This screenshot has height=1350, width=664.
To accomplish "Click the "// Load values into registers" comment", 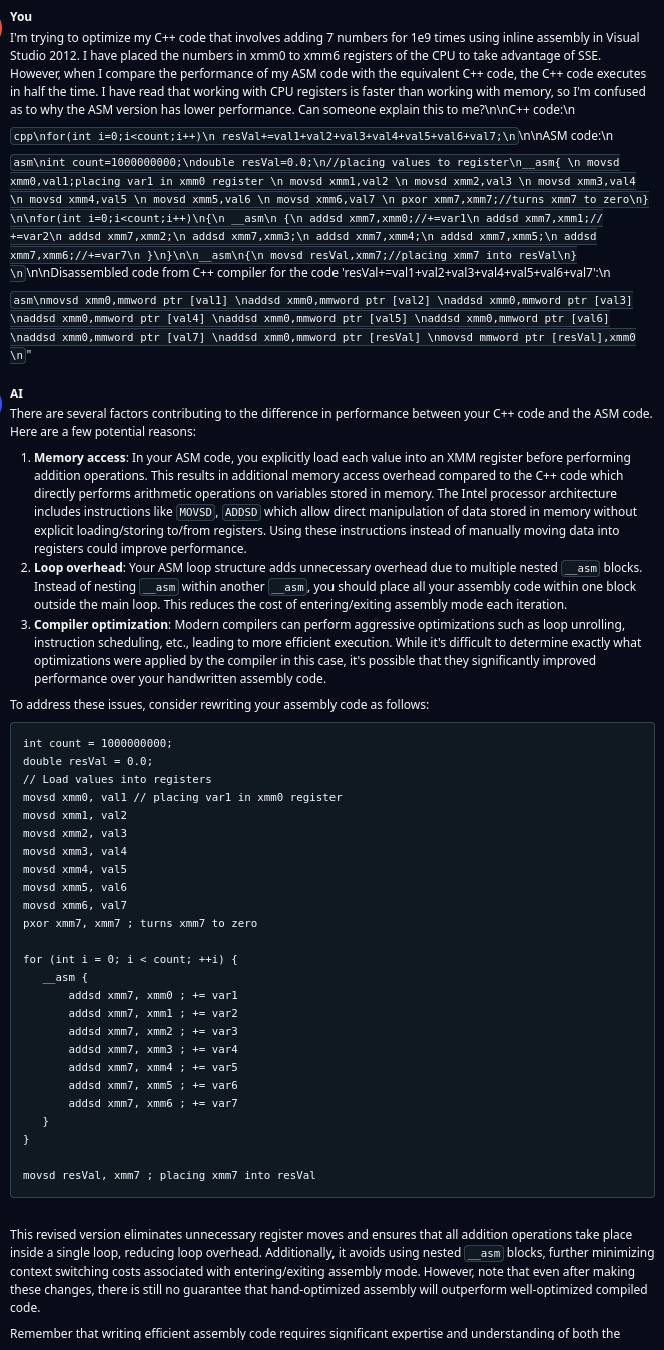I will (x=117, y=779).
